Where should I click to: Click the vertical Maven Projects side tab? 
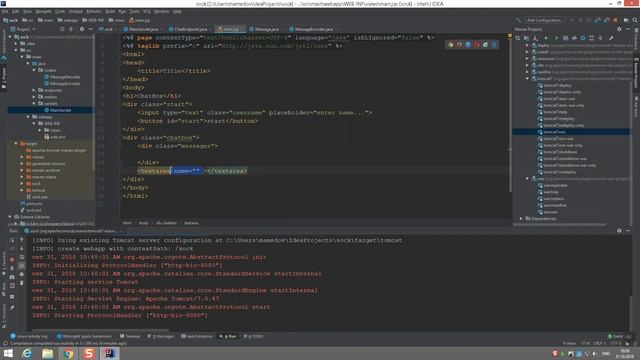coord(636,73)
